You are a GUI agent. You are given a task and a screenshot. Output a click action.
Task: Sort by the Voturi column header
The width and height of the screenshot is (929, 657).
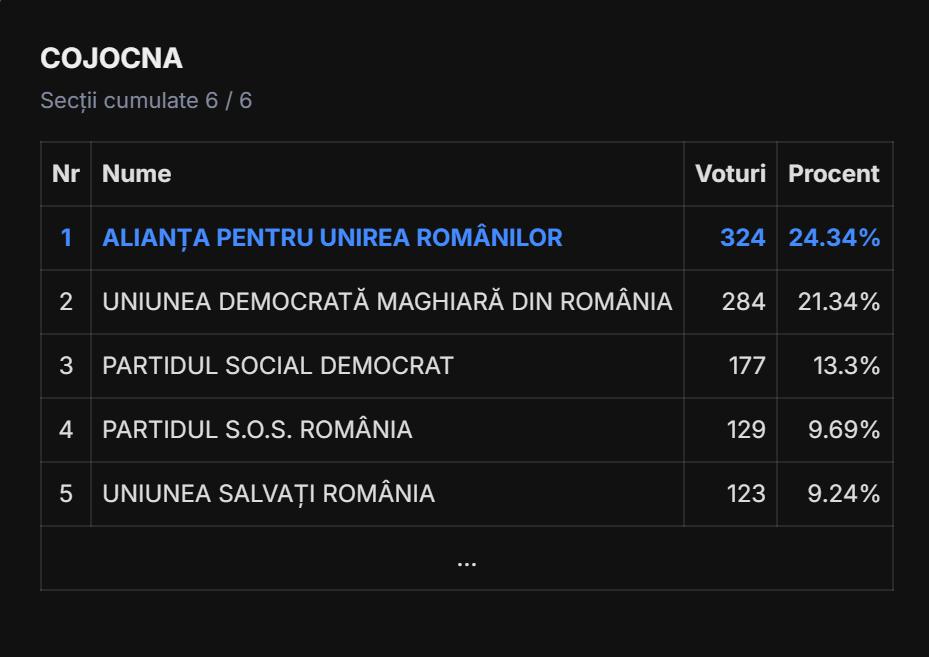coord(730,174)
